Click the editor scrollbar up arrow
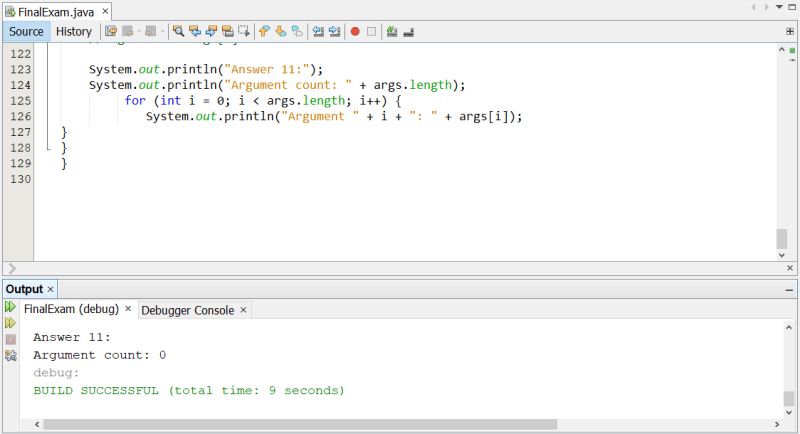 point(782,49)
